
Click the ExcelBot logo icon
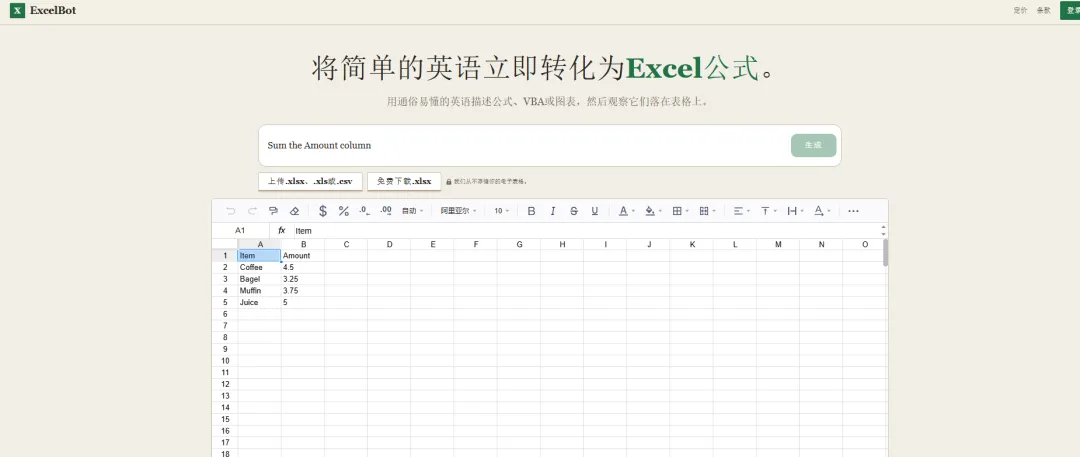(x=17, y=10)
